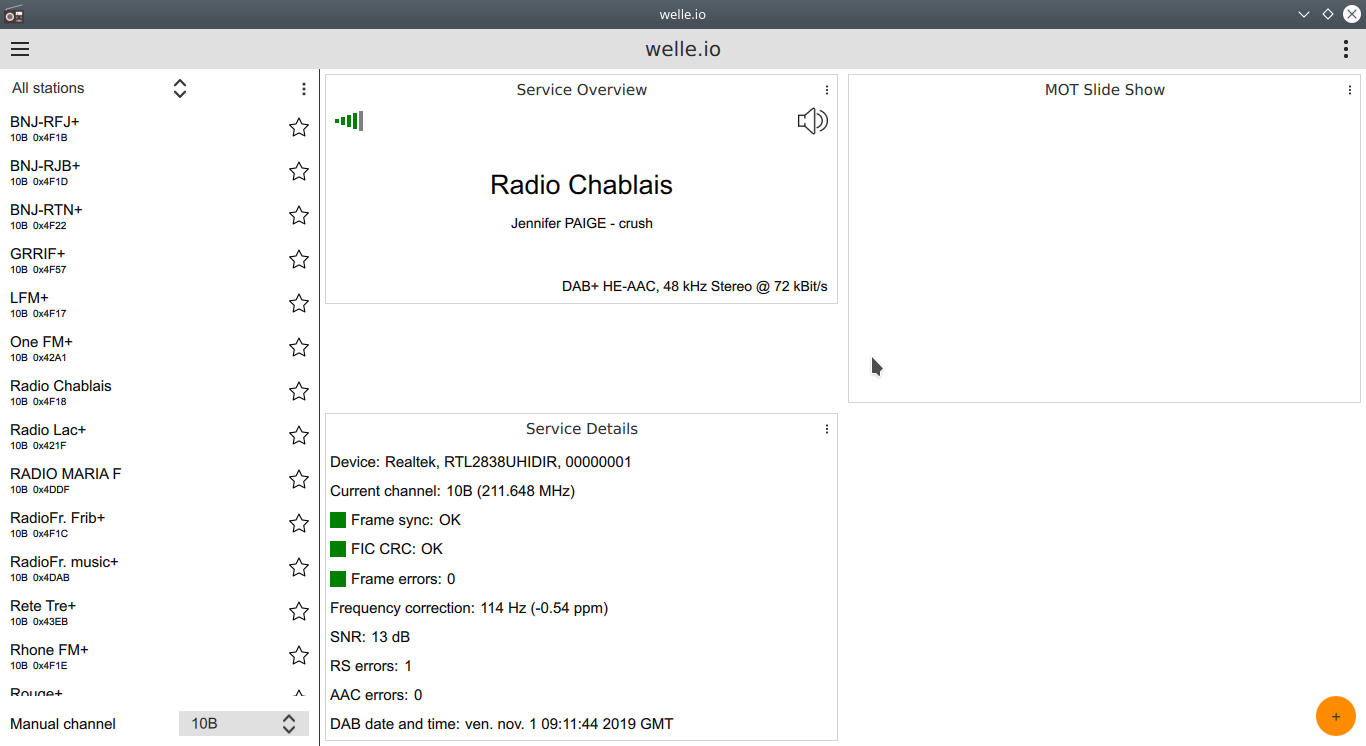Click the 'Device: Realtek' line

(481, 462)
